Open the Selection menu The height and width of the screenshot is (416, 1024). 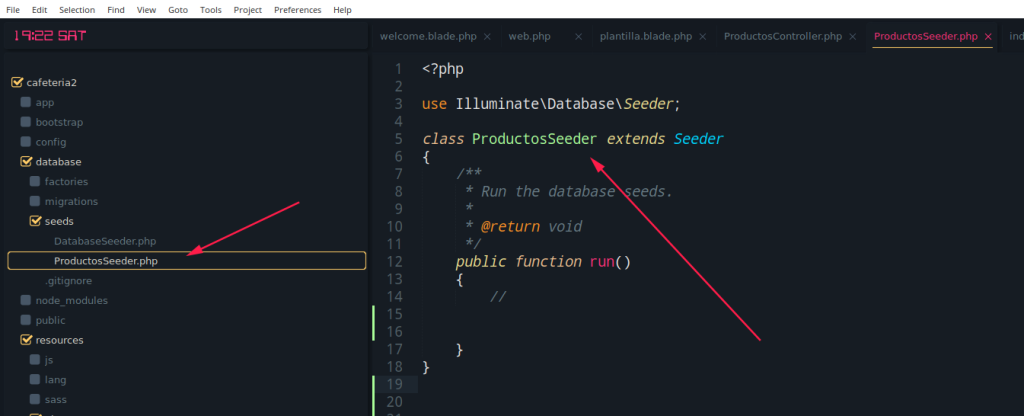(76, 9)
